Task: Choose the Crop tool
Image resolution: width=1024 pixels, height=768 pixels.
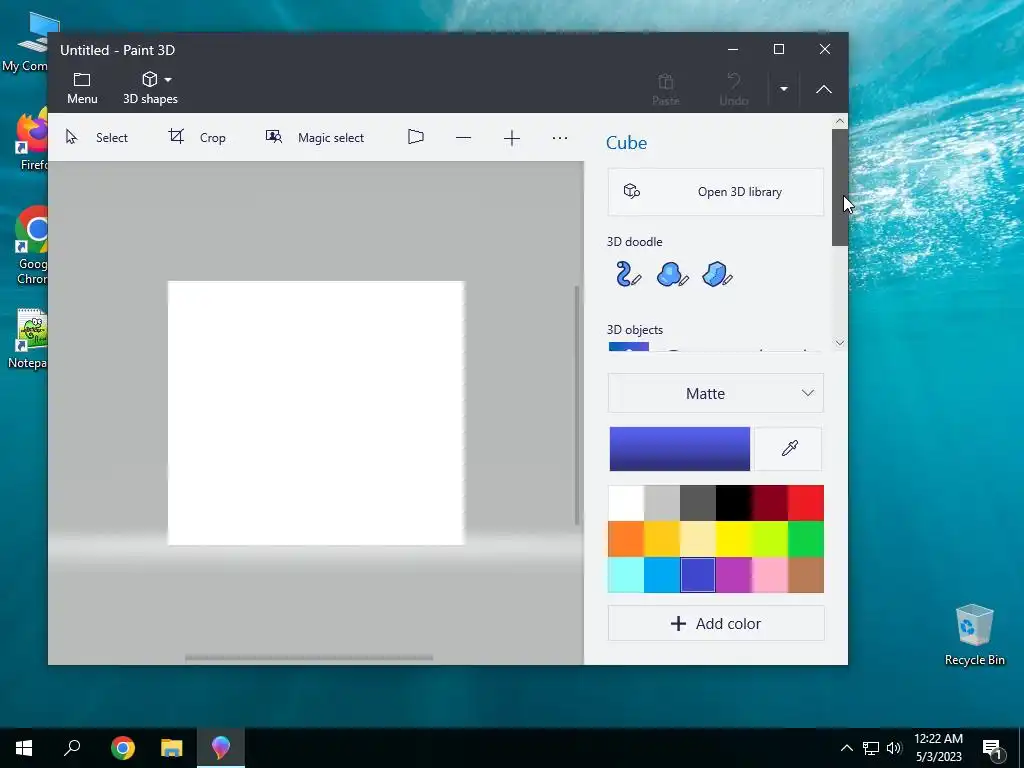Action: pos(197,137)
